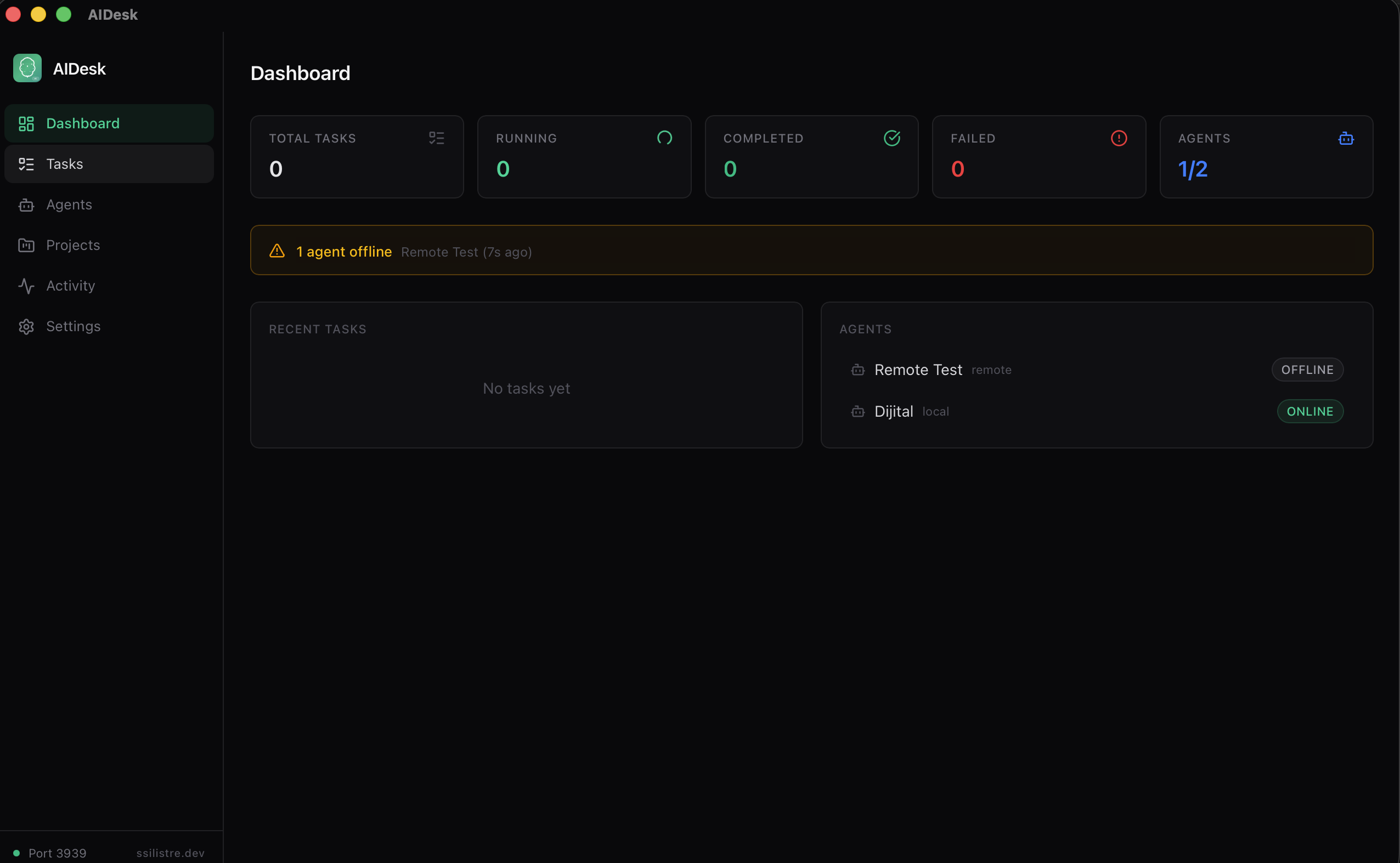Image resolution: width=1400 pixels, height=863 pixels.
Task: Click the Agents robot icon in sidebar
Action: (x=26, y=205)
